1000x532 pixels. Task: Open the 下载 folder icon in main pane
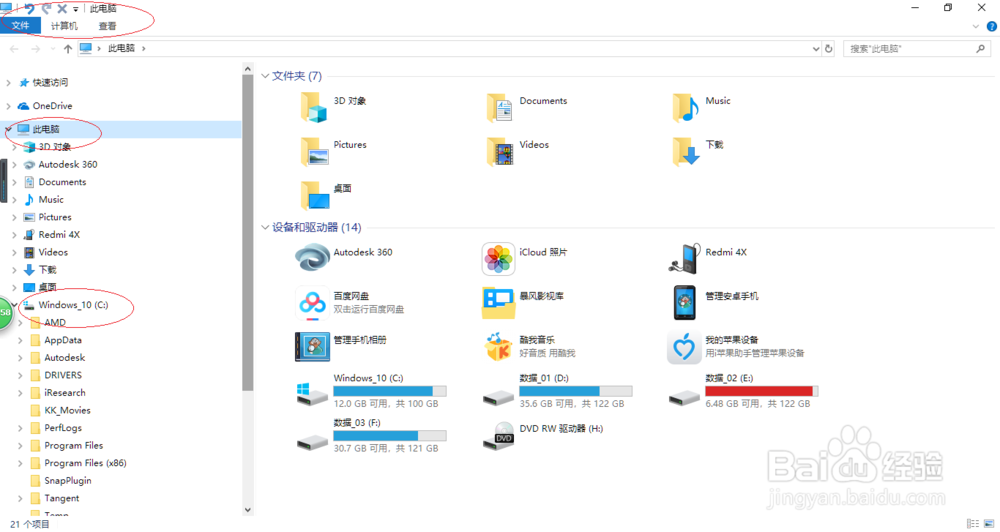point(686,151)
